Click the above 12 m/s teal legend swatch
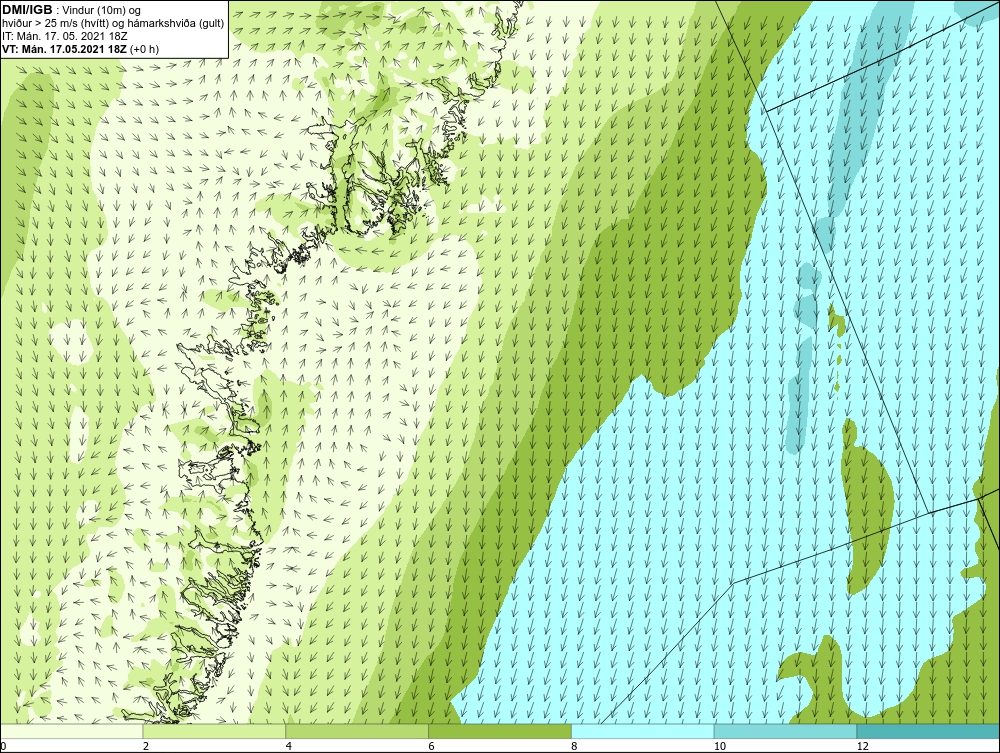The image size is (1000, 753). point(929,731)
